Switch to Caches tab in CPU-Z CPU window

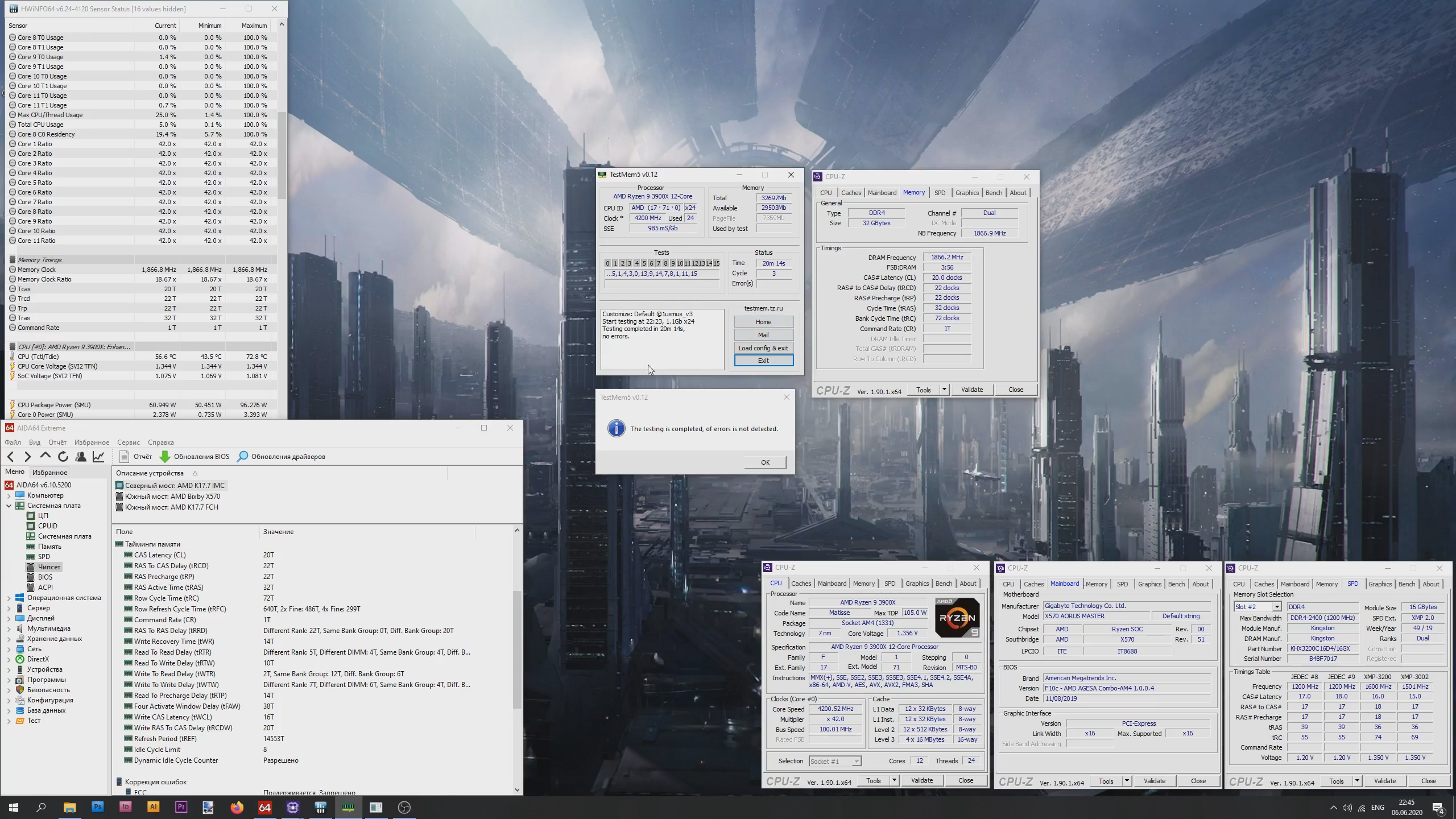coord(801,584)
